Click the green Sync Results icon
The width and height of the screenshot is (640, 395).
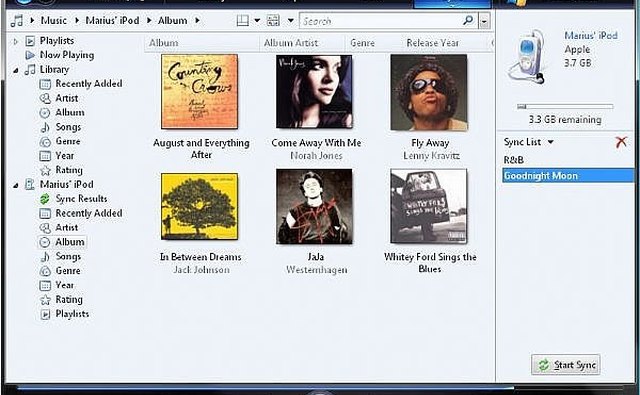pyautogui.click(x=45, y=199)
